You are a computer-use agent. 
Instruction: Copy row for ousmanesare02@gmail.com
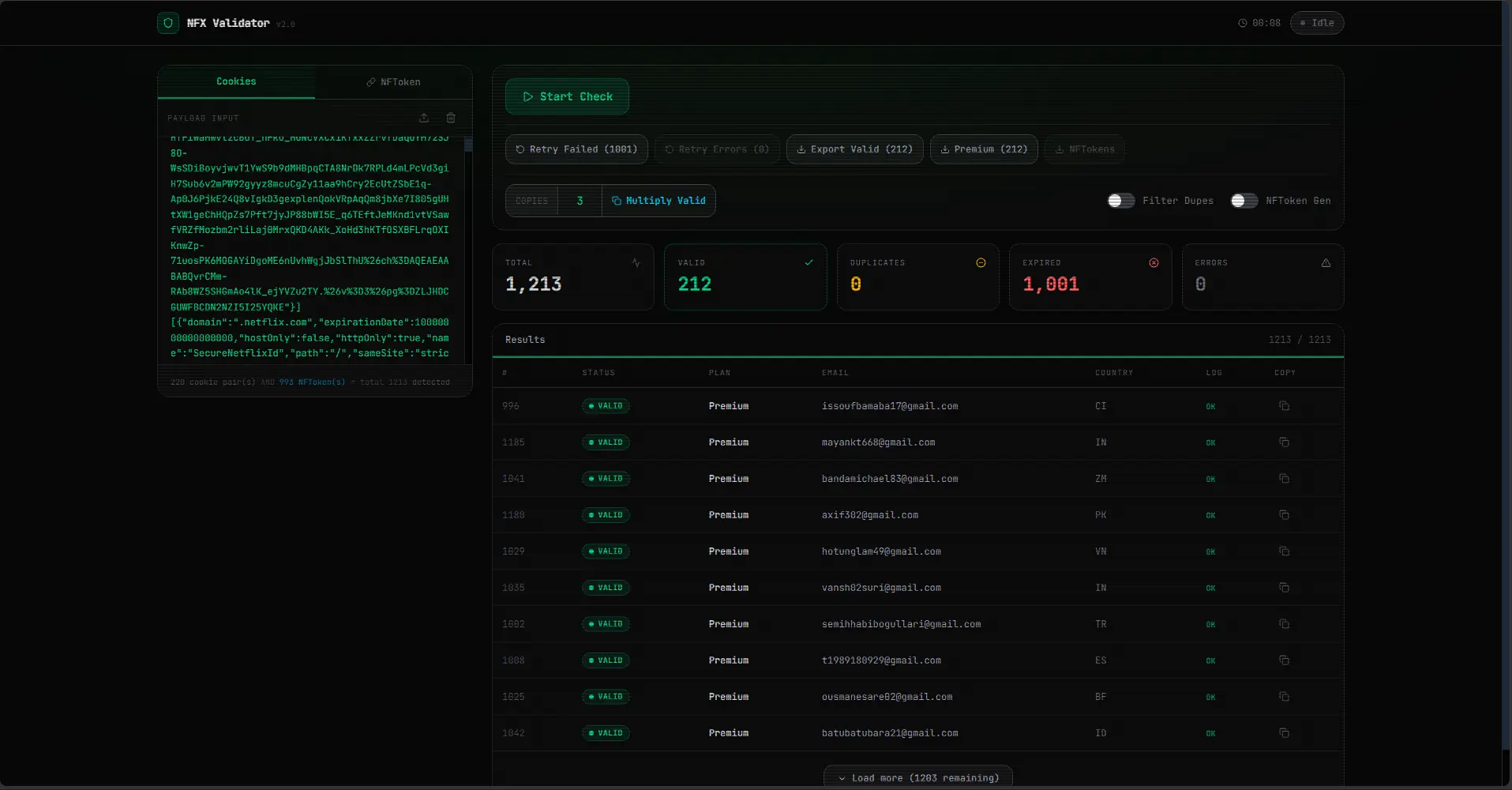pos(1284,697)
